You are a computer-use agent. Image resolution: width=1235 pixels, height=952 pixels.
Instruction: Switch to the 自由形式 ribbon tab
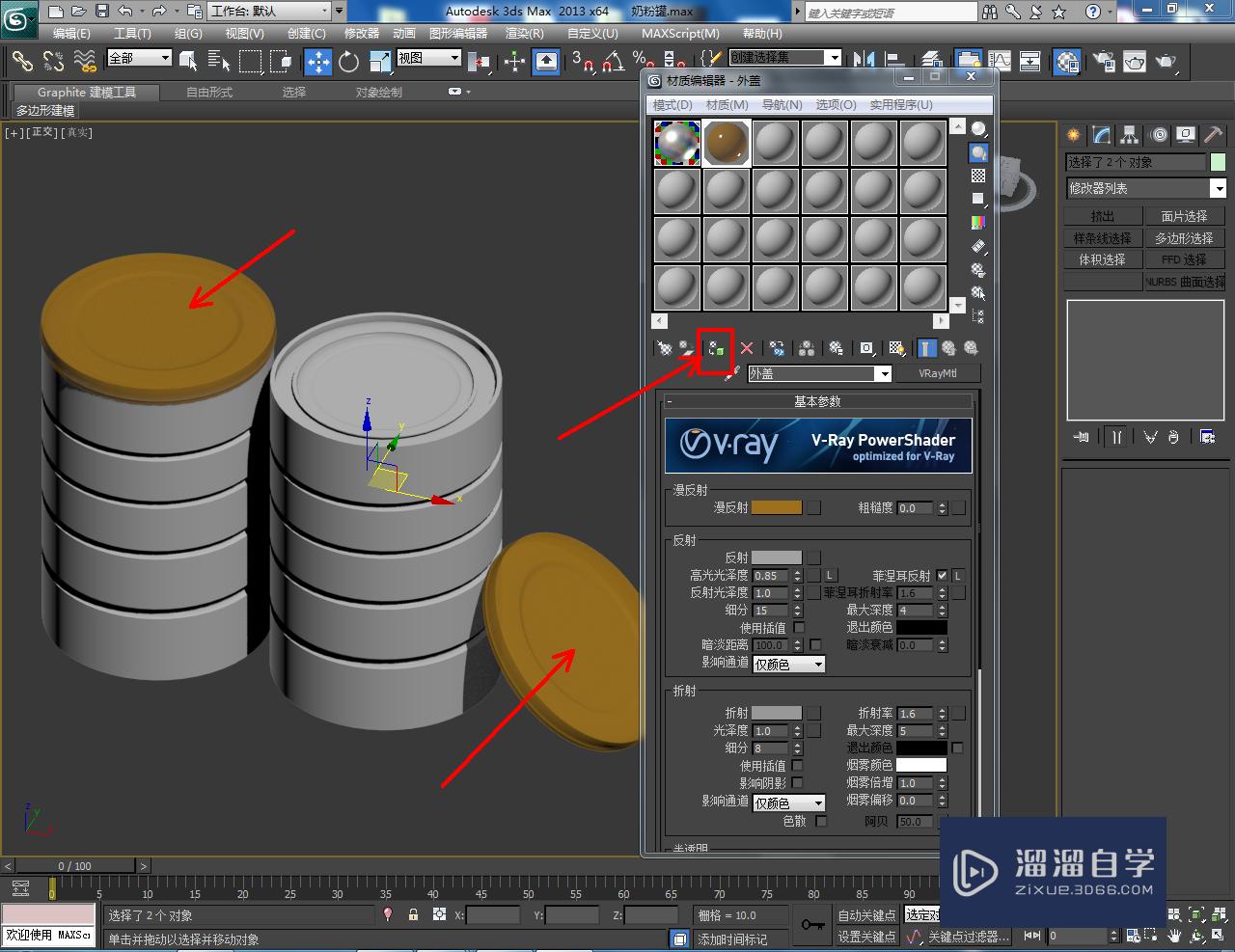coord(209,92)
